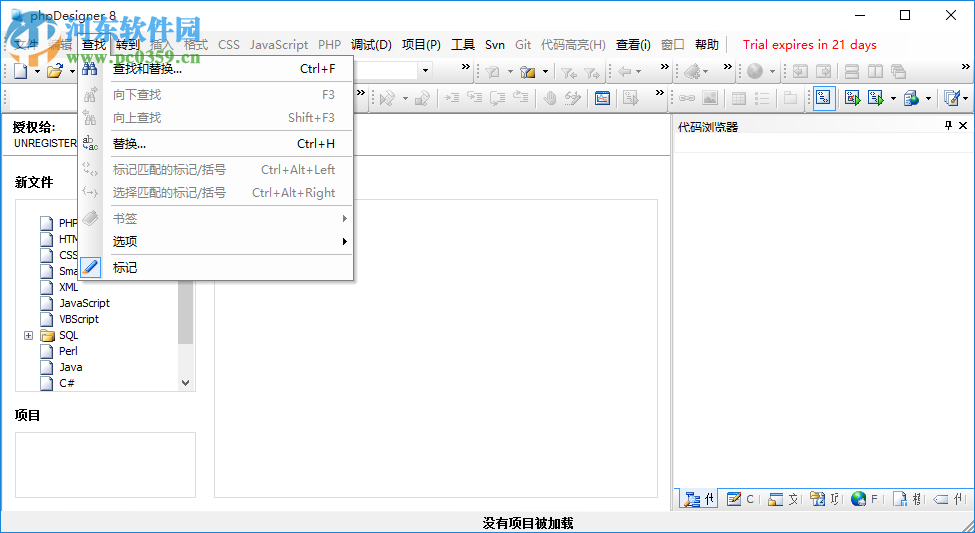
Task: Select Java in new file list
Action: point(70,367)
